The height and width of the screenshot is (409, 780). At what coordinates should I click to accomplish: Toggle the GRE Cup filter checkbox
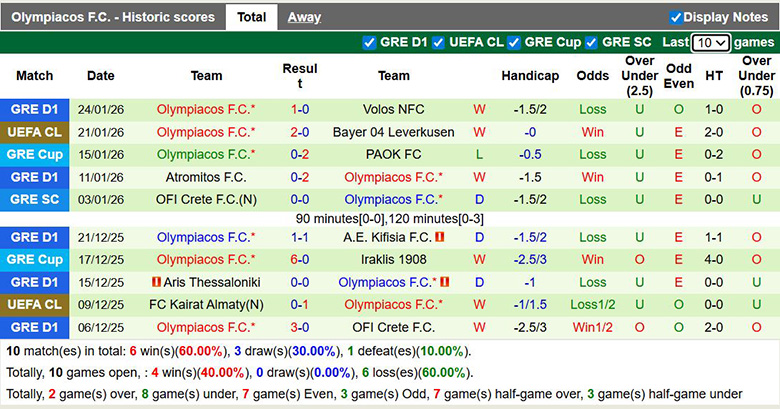[x=514, y=42]
